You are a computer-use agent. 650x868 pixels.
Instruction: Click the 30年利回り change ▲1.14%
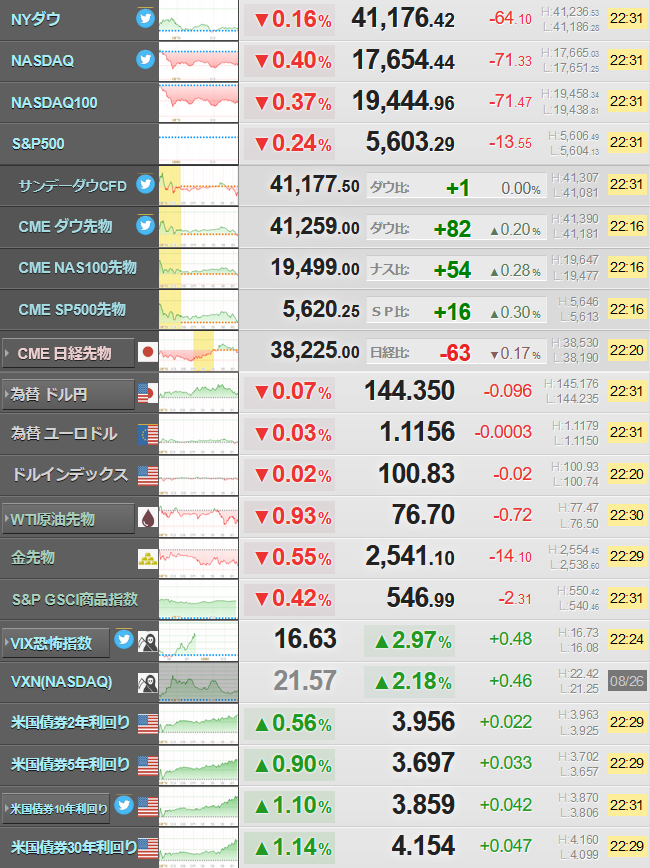pyautogui.click(x=292, y=847)
